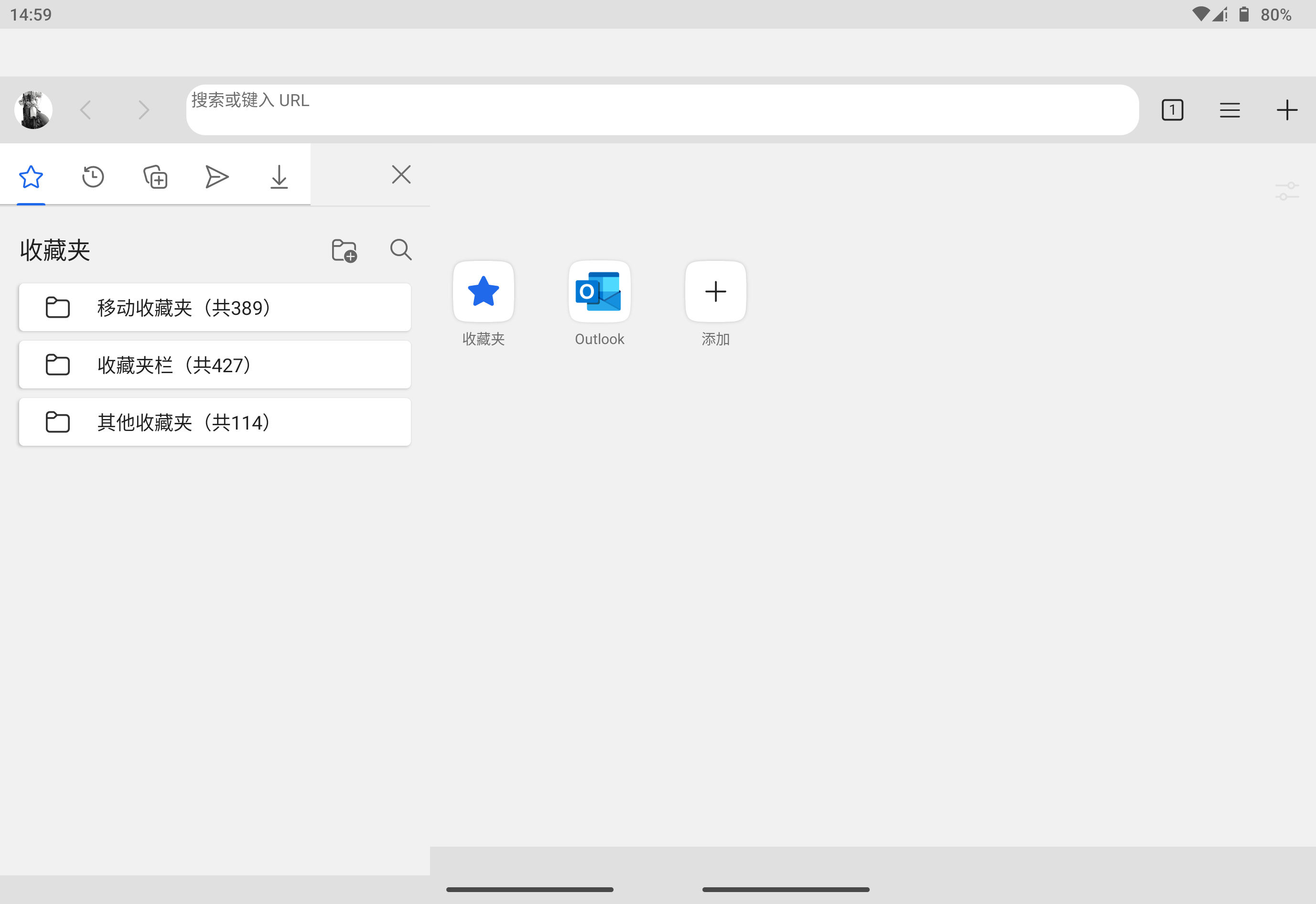Open a new tab with the plus icon

[1287, 110]
